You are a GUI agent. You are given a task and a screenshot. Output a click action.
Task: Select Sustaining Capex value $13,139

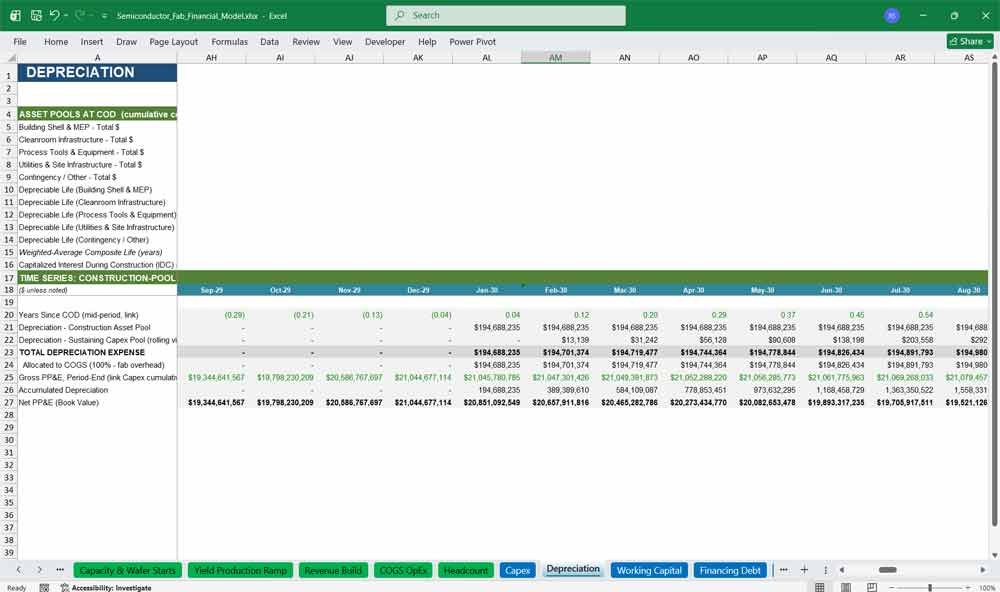point(555,340)
